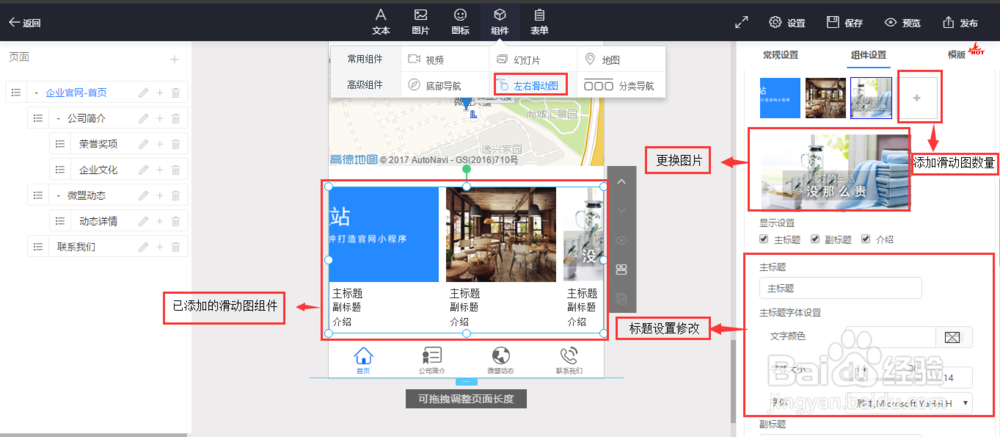Image resolution: width=1000 pixels, height=437 pixels.
Task: Insert 分类导航 category navigation component
Action: 619,85
